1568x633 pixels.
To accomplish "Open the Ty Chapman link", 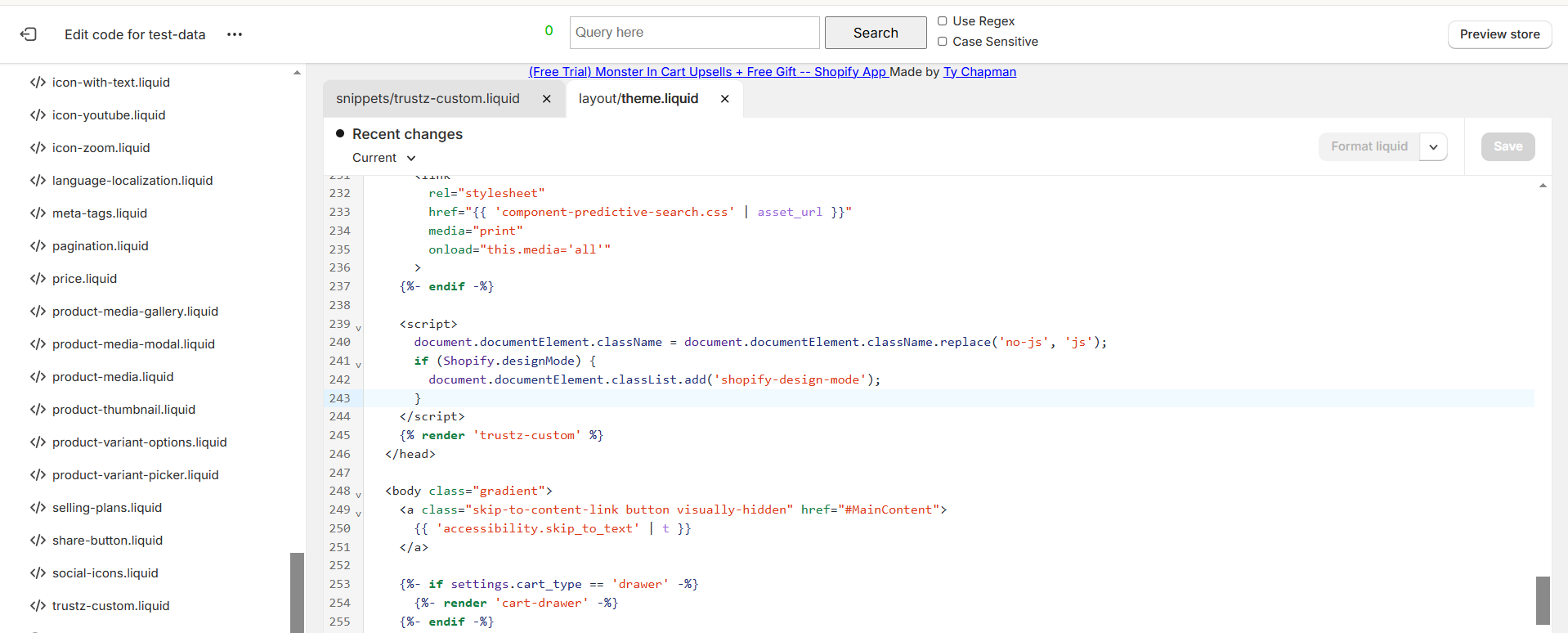I will click(979, 72).
